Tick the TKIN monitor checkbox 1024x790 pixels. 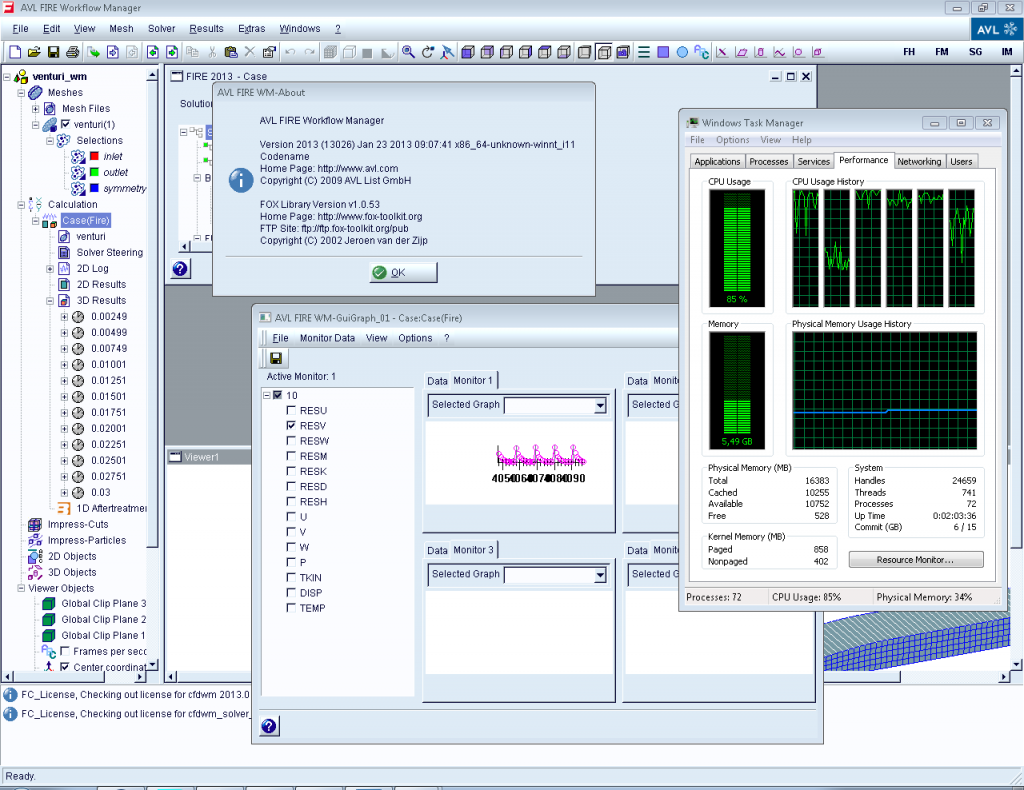(x=291, y=577)
